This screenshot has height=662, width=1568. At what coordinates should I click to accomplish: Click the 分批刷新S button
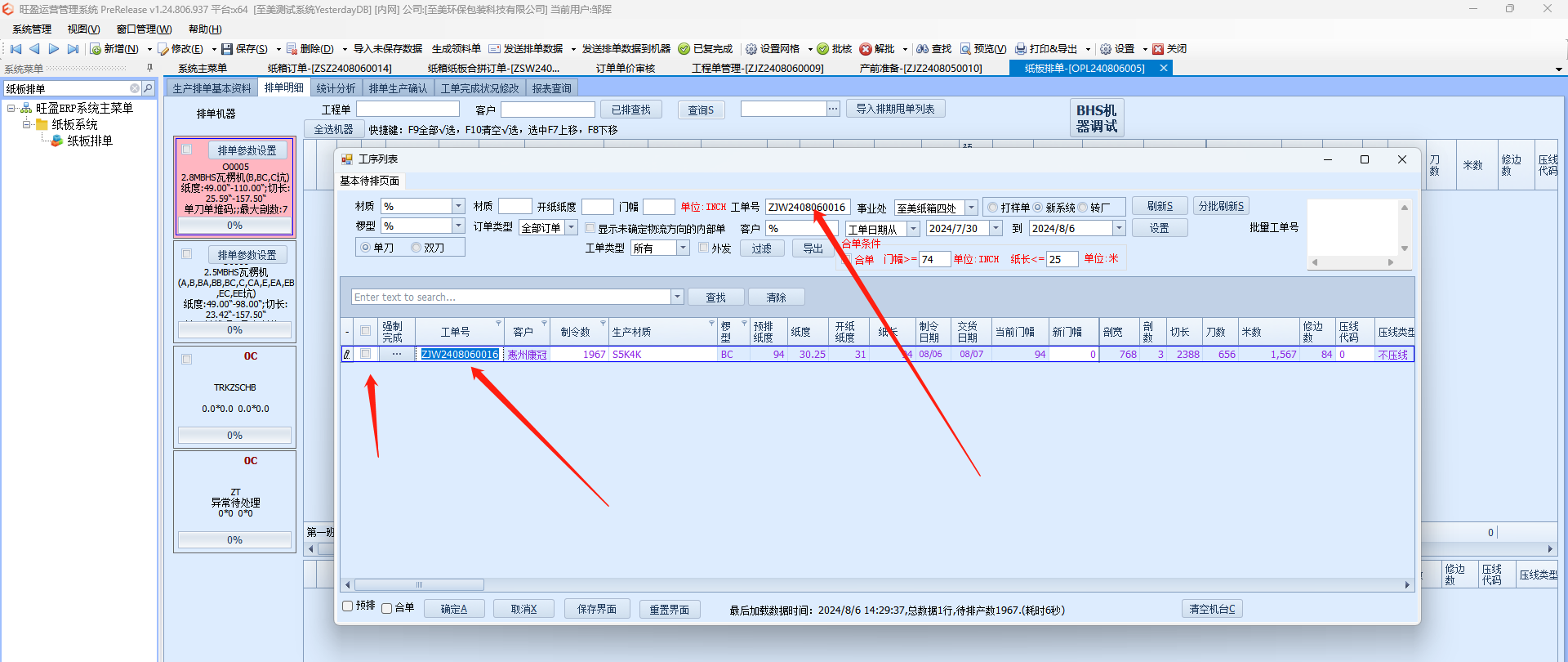[1222, 206]
